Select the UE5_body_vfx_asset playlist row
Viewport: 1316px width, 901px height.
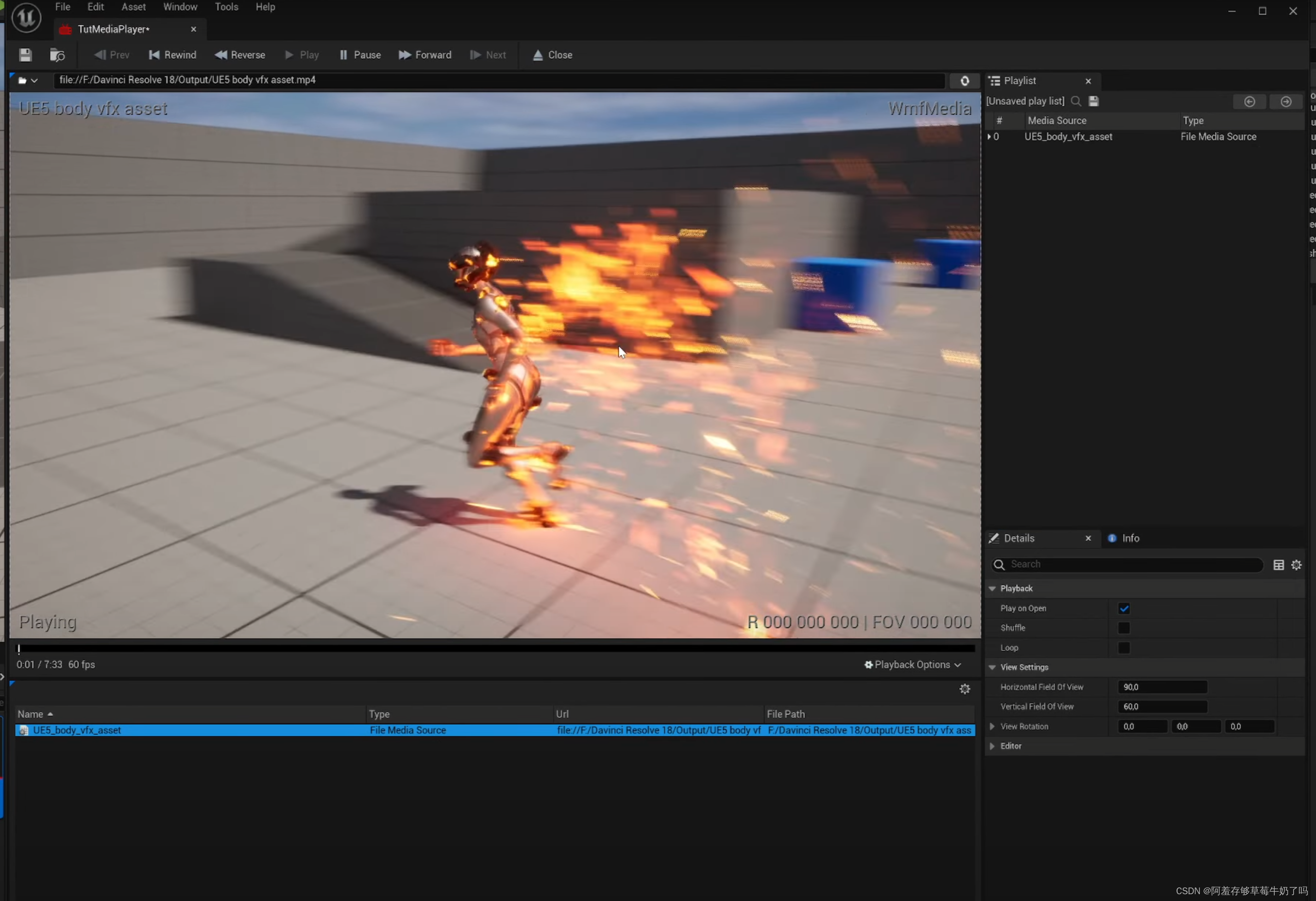pos(1068,136)
